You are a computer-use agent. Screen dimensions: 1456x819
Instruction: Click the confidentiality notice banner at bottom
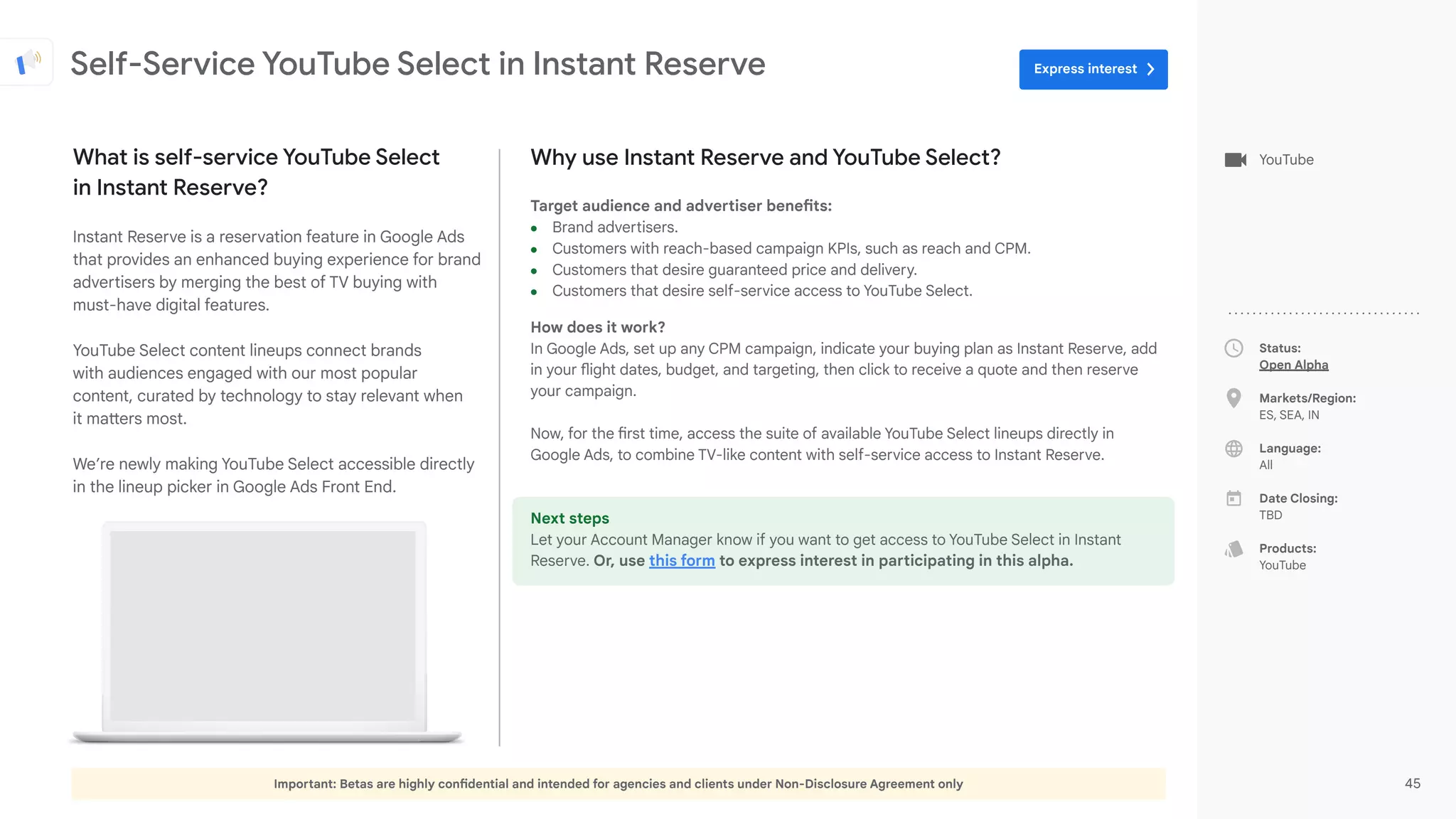pyautogui.click(x=618, y=783)
